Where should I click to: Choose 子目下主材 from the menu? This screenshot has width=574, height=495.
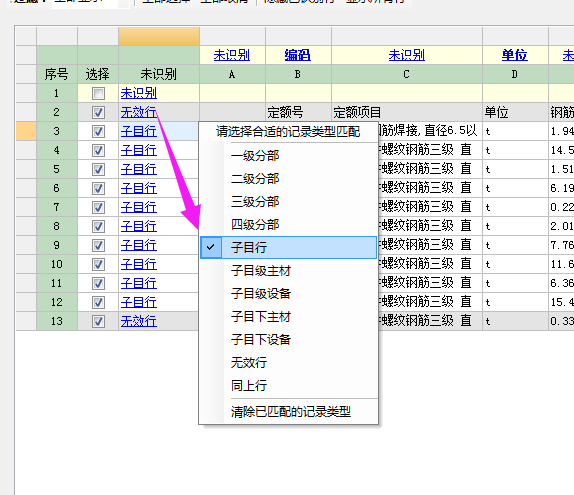[288, 317]
